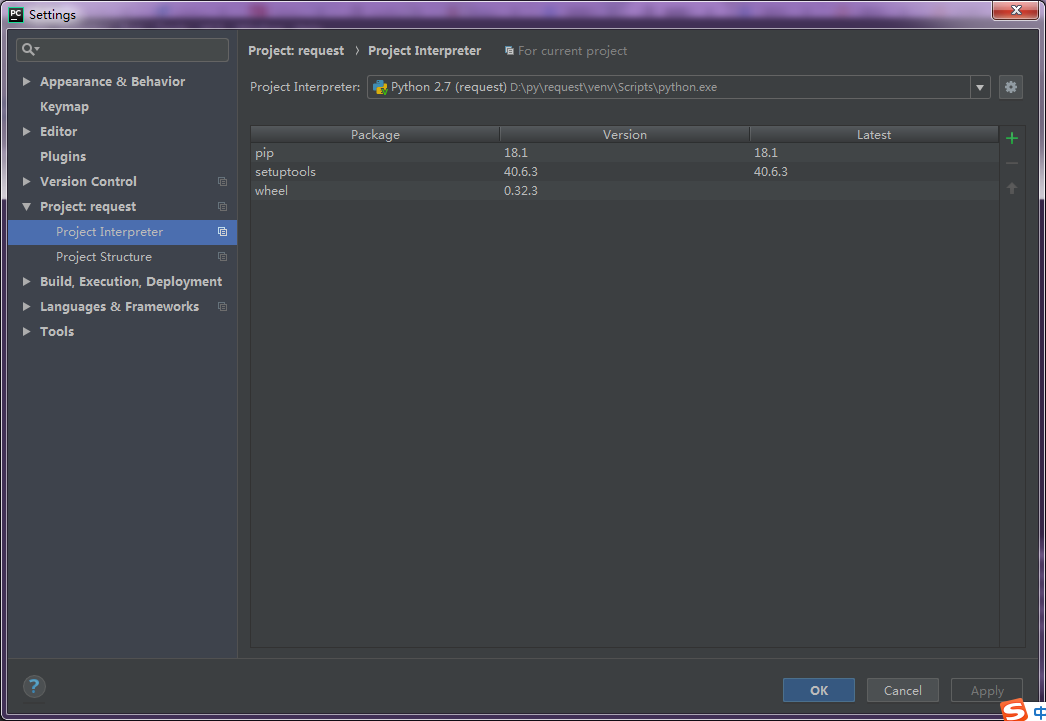Click the Apply button
The image size is (1046, 721).
(x=987, y=690)
